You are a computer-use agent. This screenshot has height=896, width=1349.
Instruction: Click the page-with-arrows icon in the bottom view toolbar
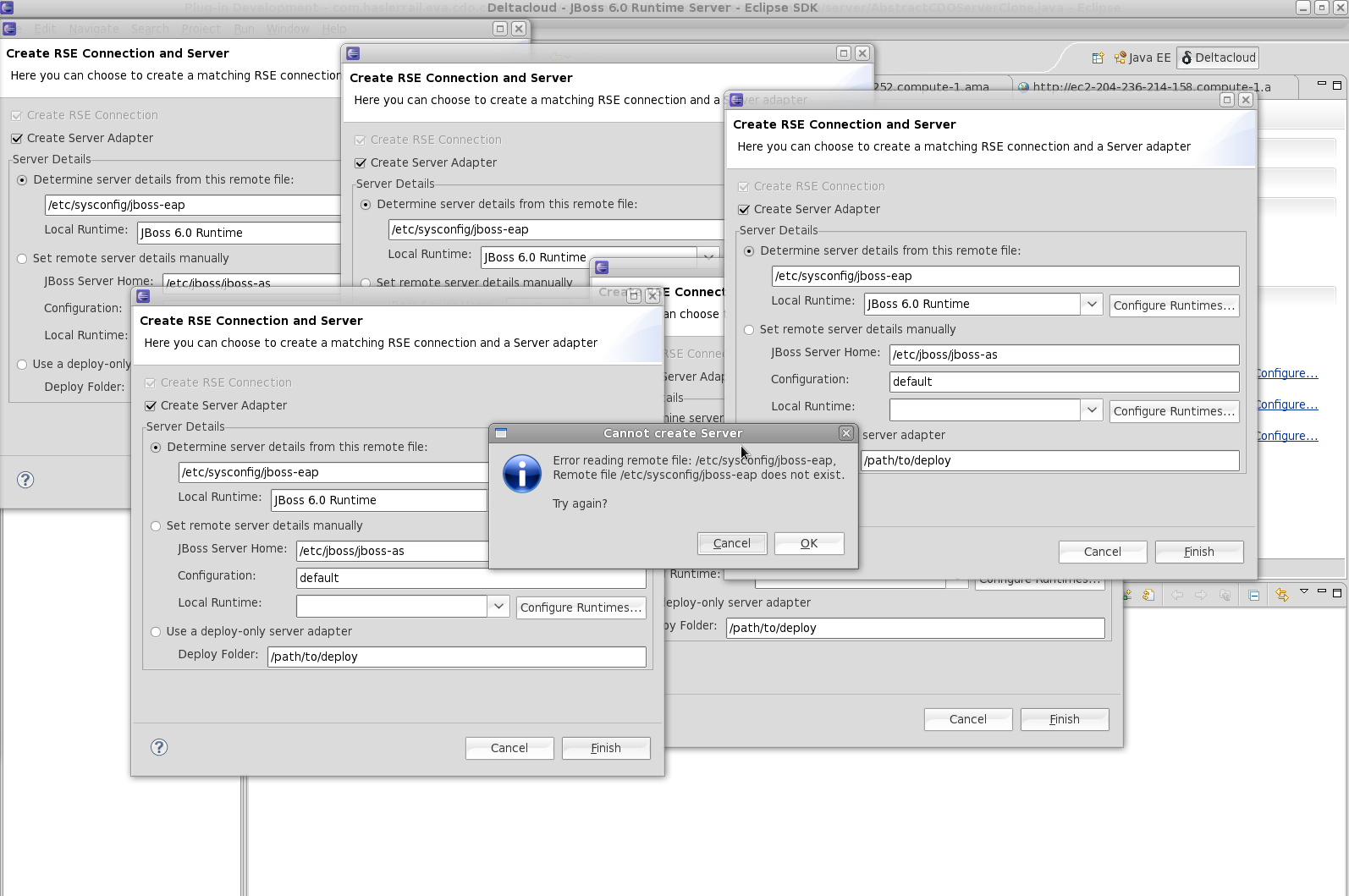(1148, 595)
